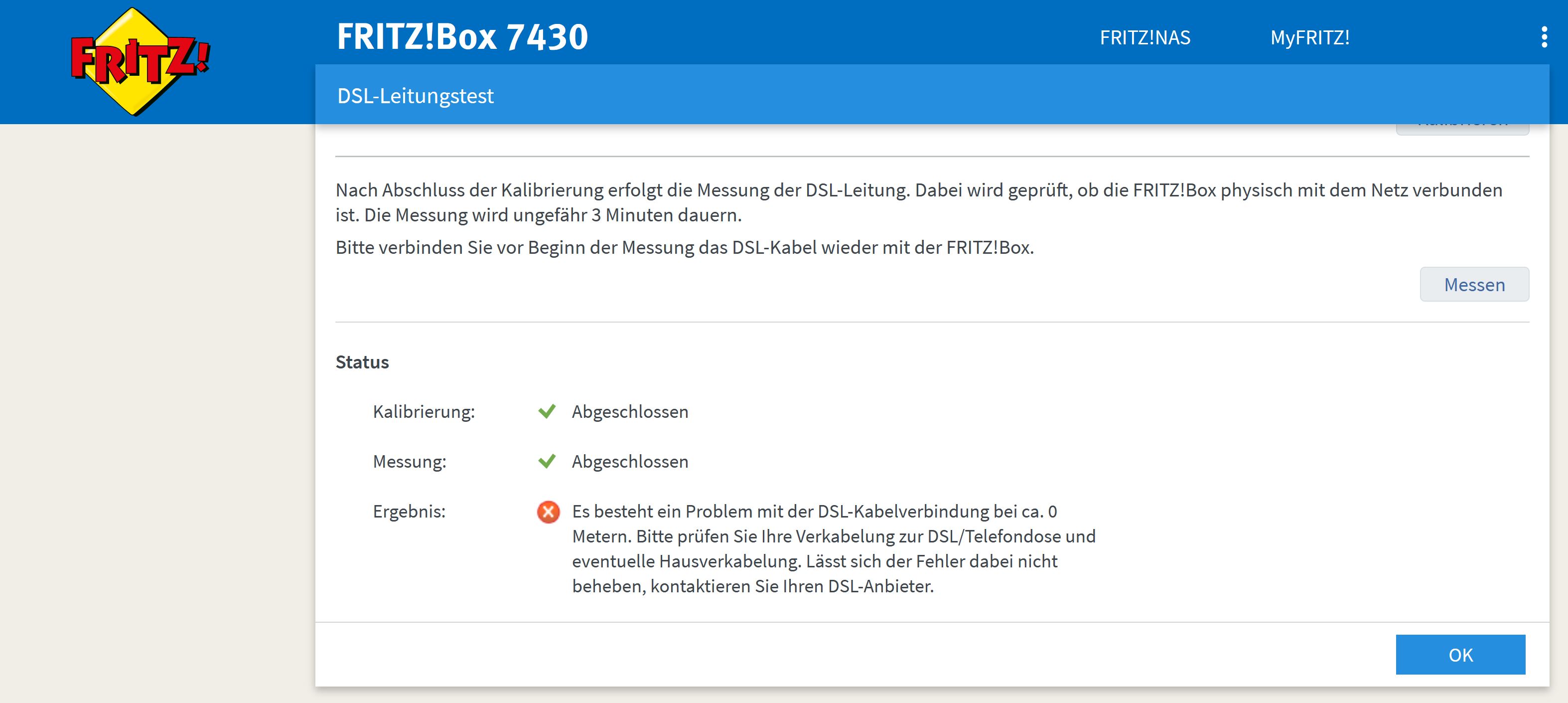Open FRITZ!NAS from the header
Viewport: 1568px width, 703px height.
[1144, 38]
